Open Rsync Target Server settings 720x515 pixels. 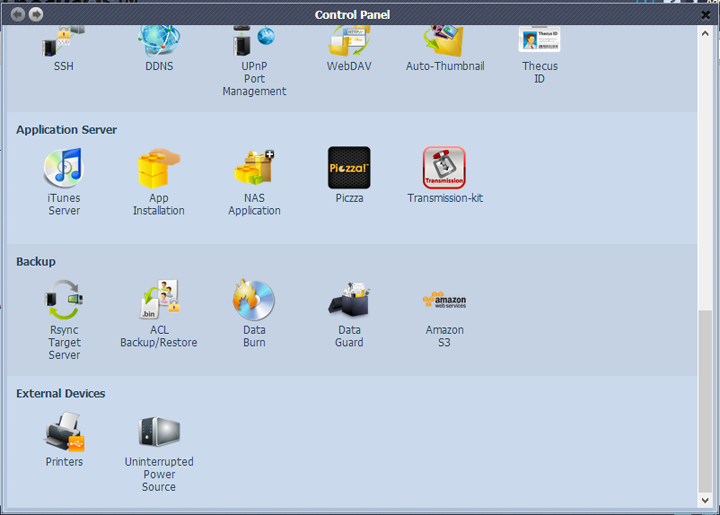[x=63, y=300]
